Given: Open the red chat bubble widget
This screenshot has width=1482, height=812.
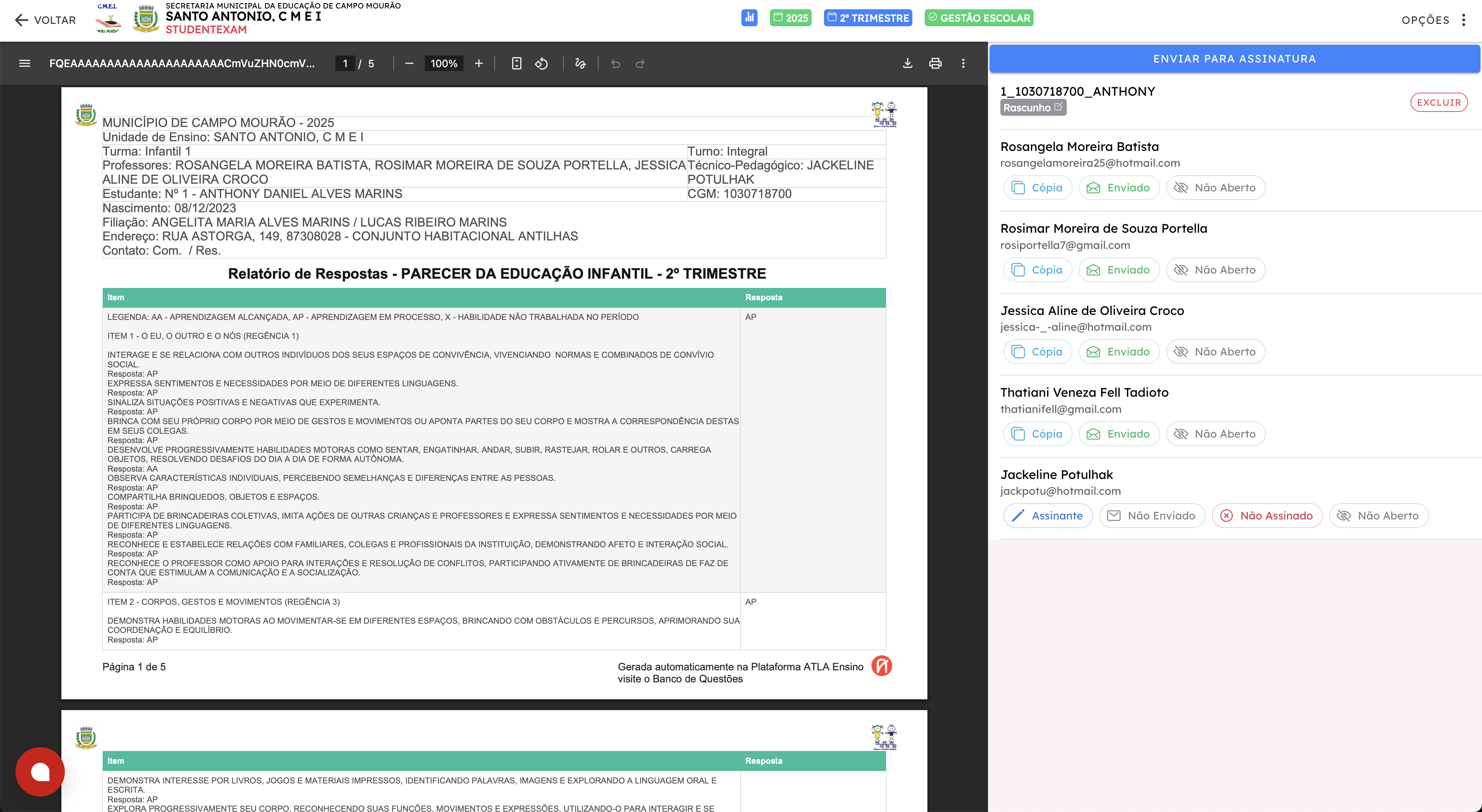Looking at the screenshot, I should tap(40, 772).
